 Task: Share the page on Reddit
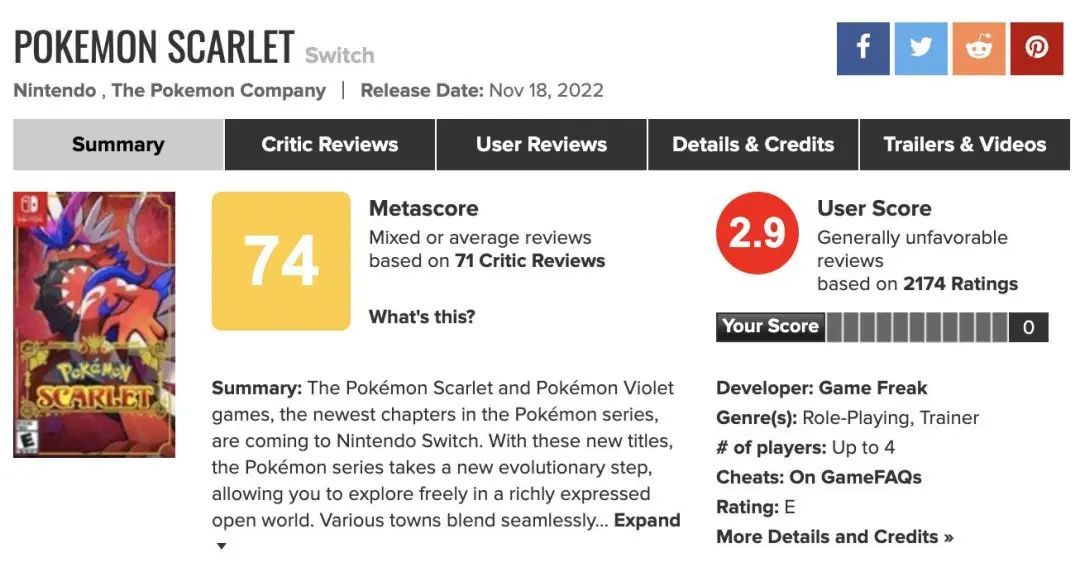click(x=979, y=48)
